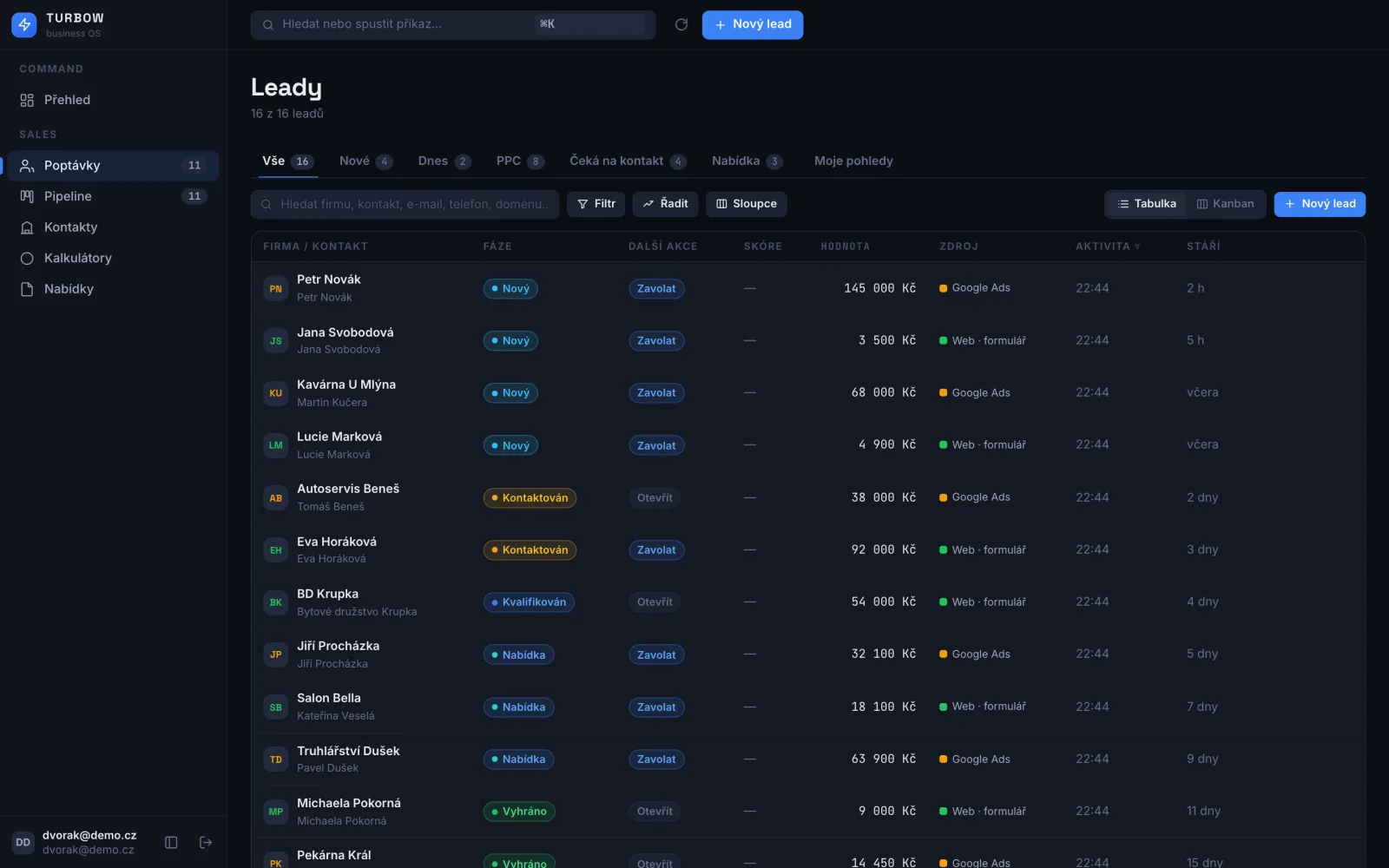Select the Nové tab

365,161
